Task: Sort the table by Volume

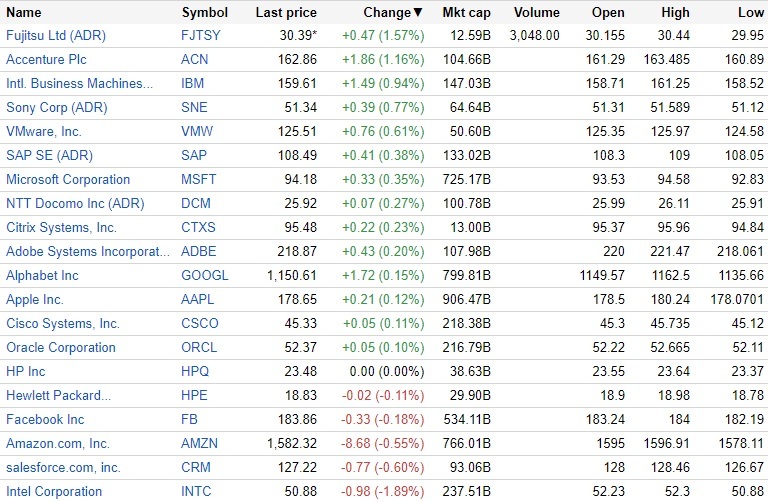Action: click(x=537, y=12)
